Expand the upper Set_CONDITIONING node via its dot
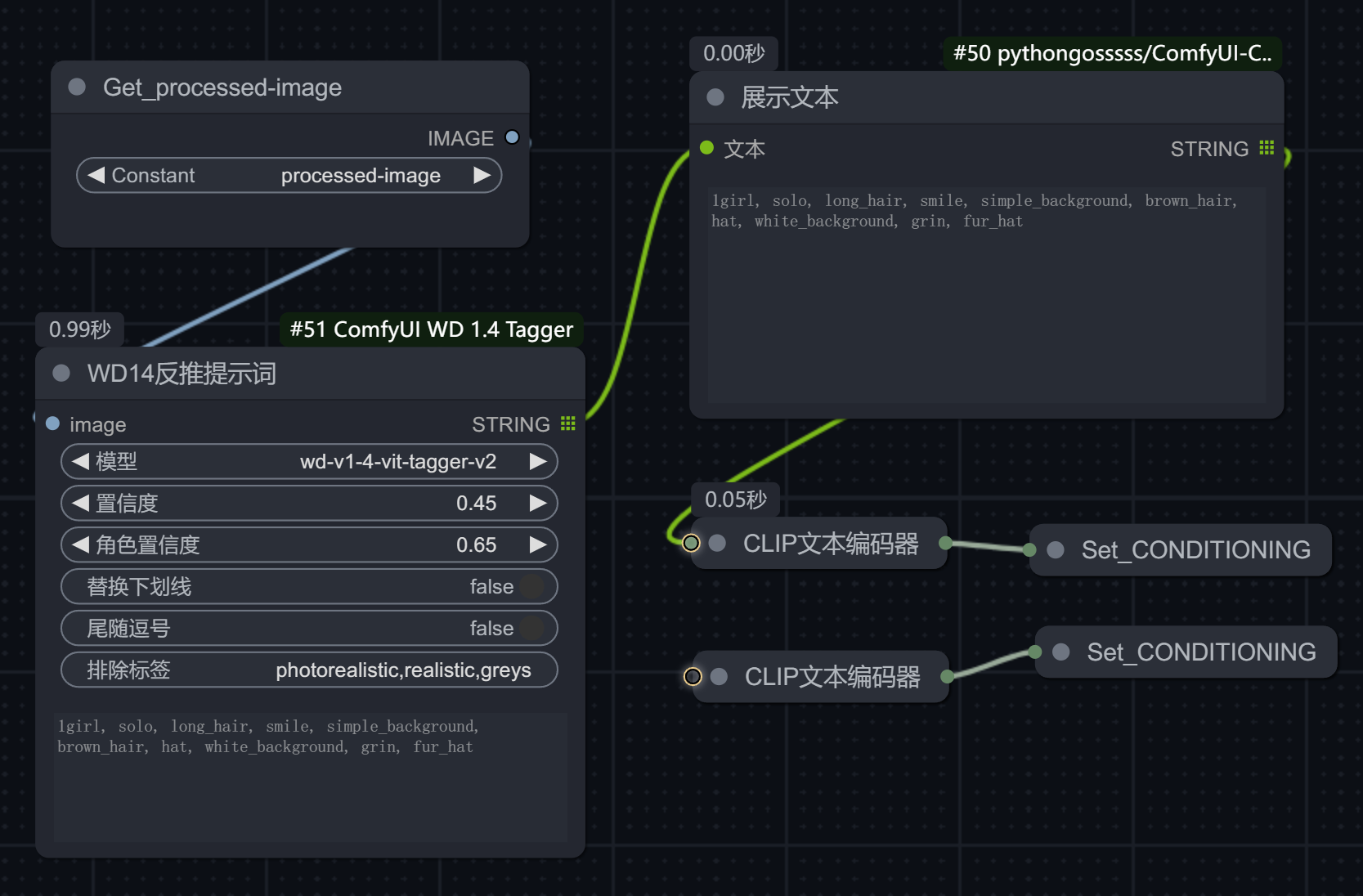Image resolution: width=1363 pixels, height=896 pixels. [x=1056, y=549]
